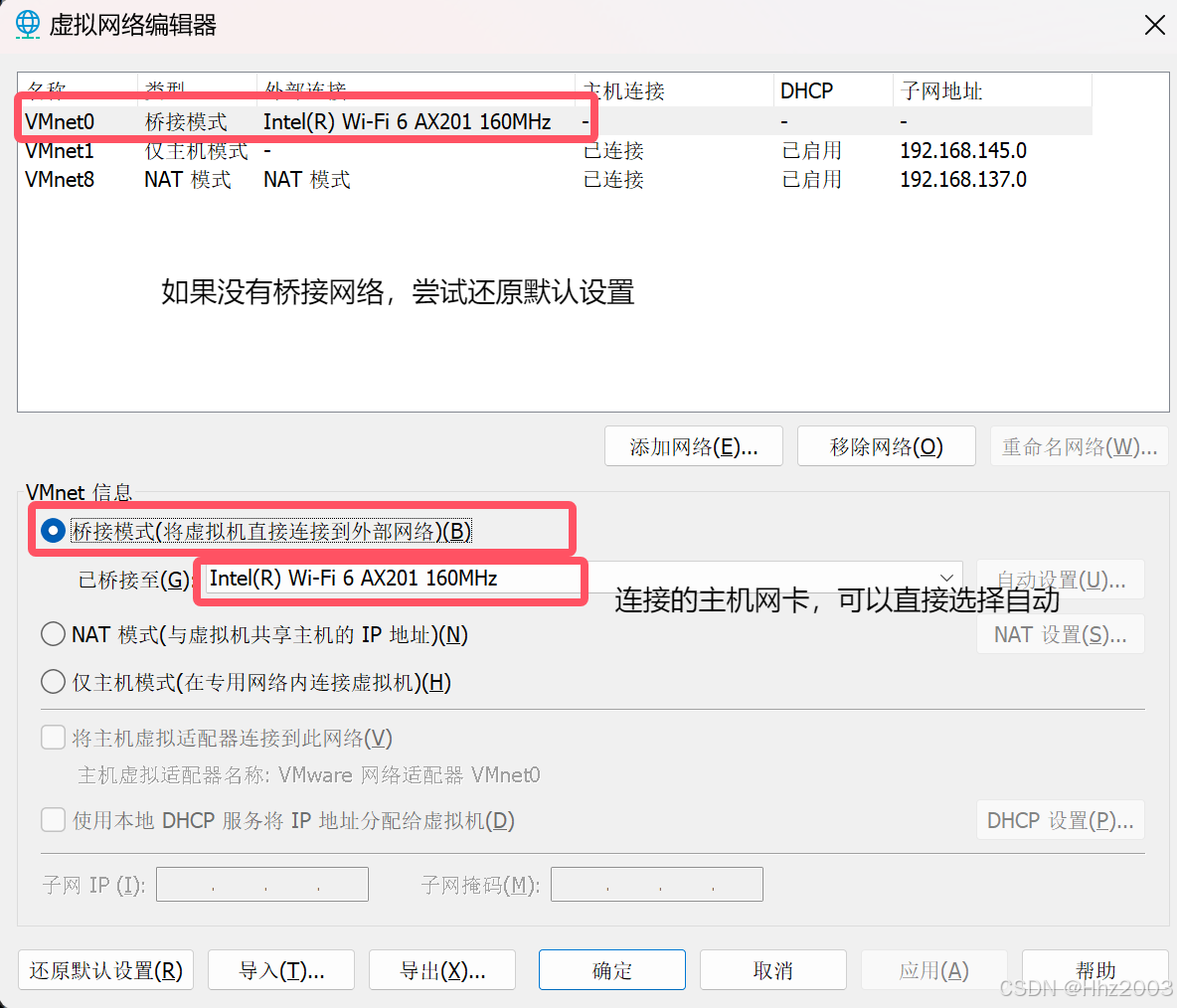The image size is (1177, 1008).
Task: Select the VMnet0 row
Action: tap(556, 121)
